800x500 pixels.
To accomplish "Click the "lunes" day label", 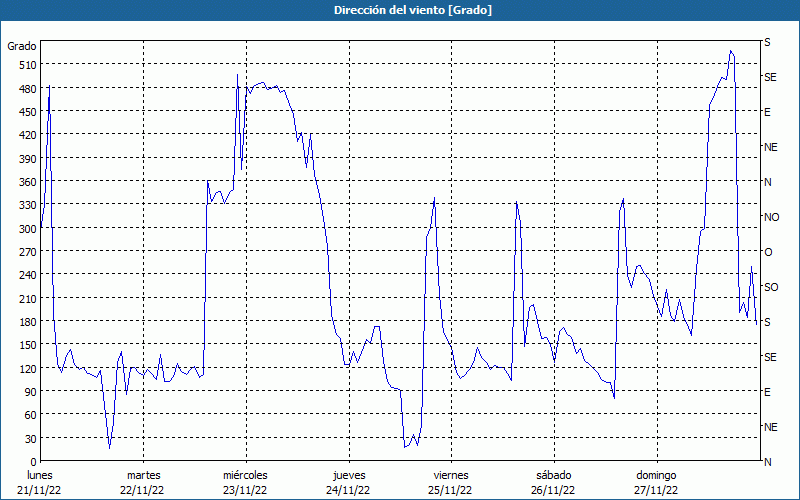I will pos(40,476).
